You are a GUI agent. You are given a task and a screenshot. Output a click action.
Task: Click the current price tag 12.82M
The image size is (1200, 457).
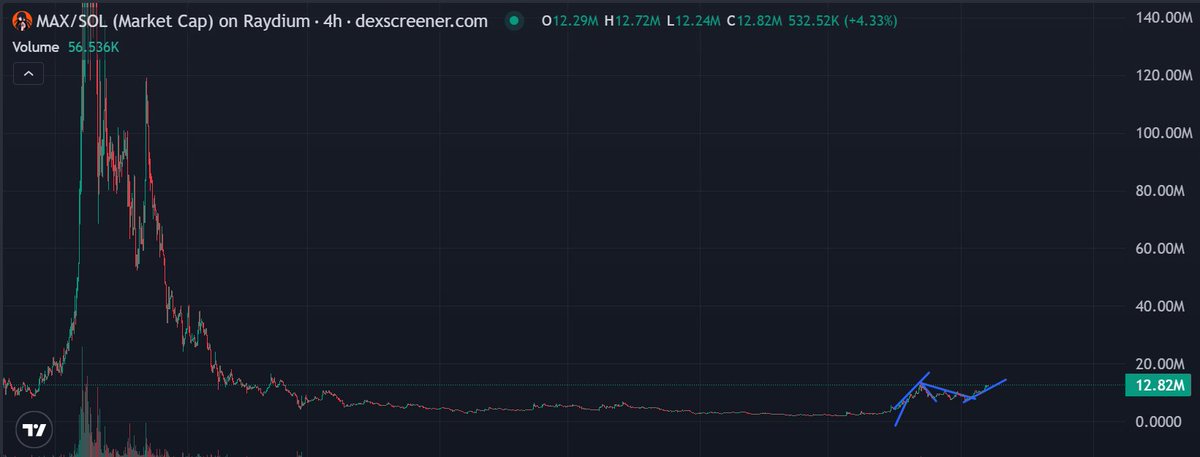(x=1159, y=385)
